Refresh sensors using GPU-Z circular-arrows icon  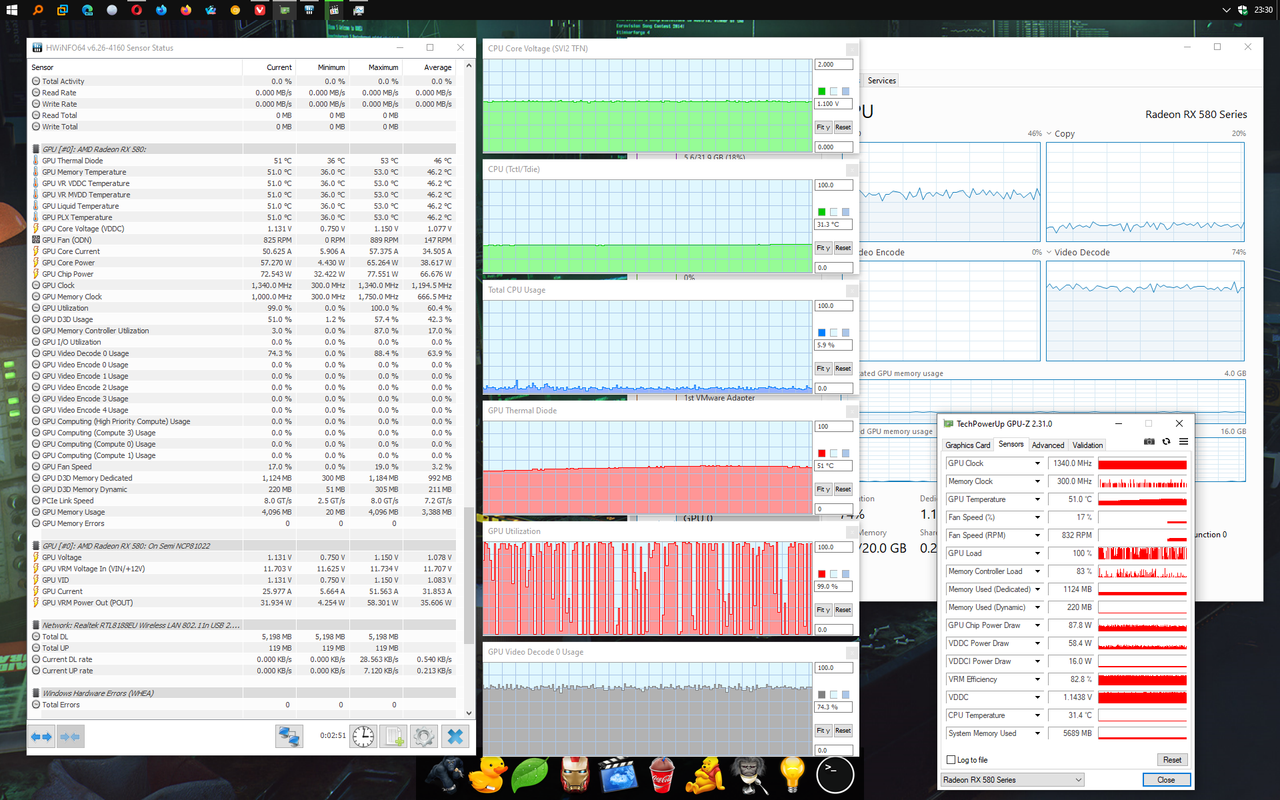(1166, 441)
